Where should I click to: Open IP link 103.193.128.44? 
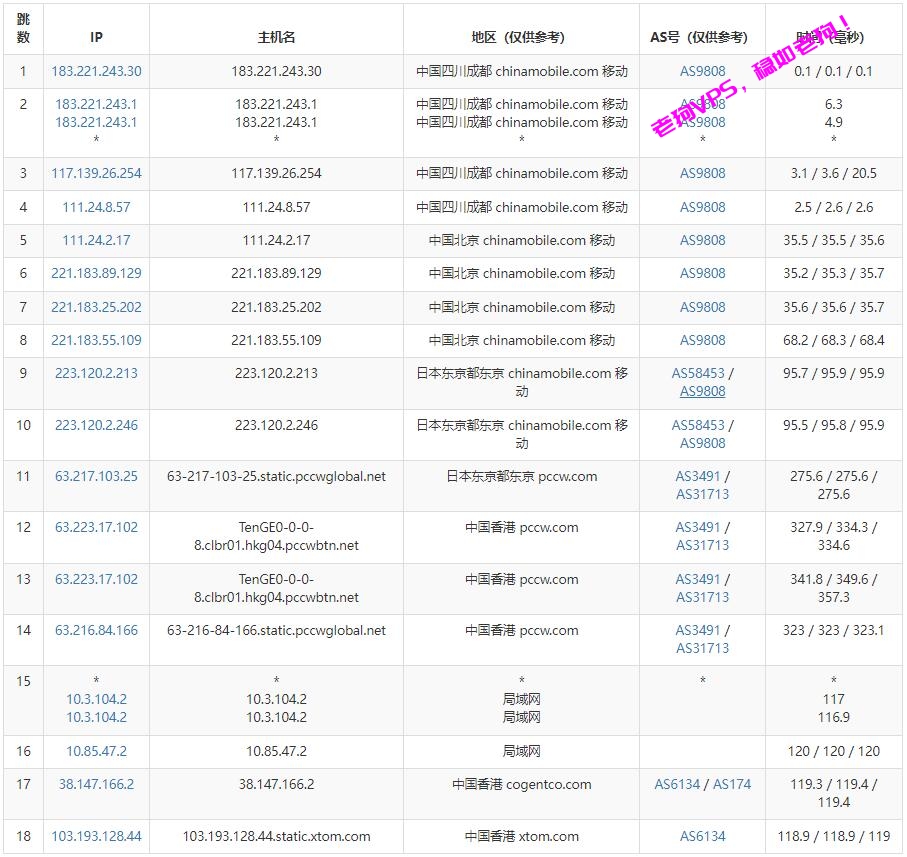click(96, 836)
